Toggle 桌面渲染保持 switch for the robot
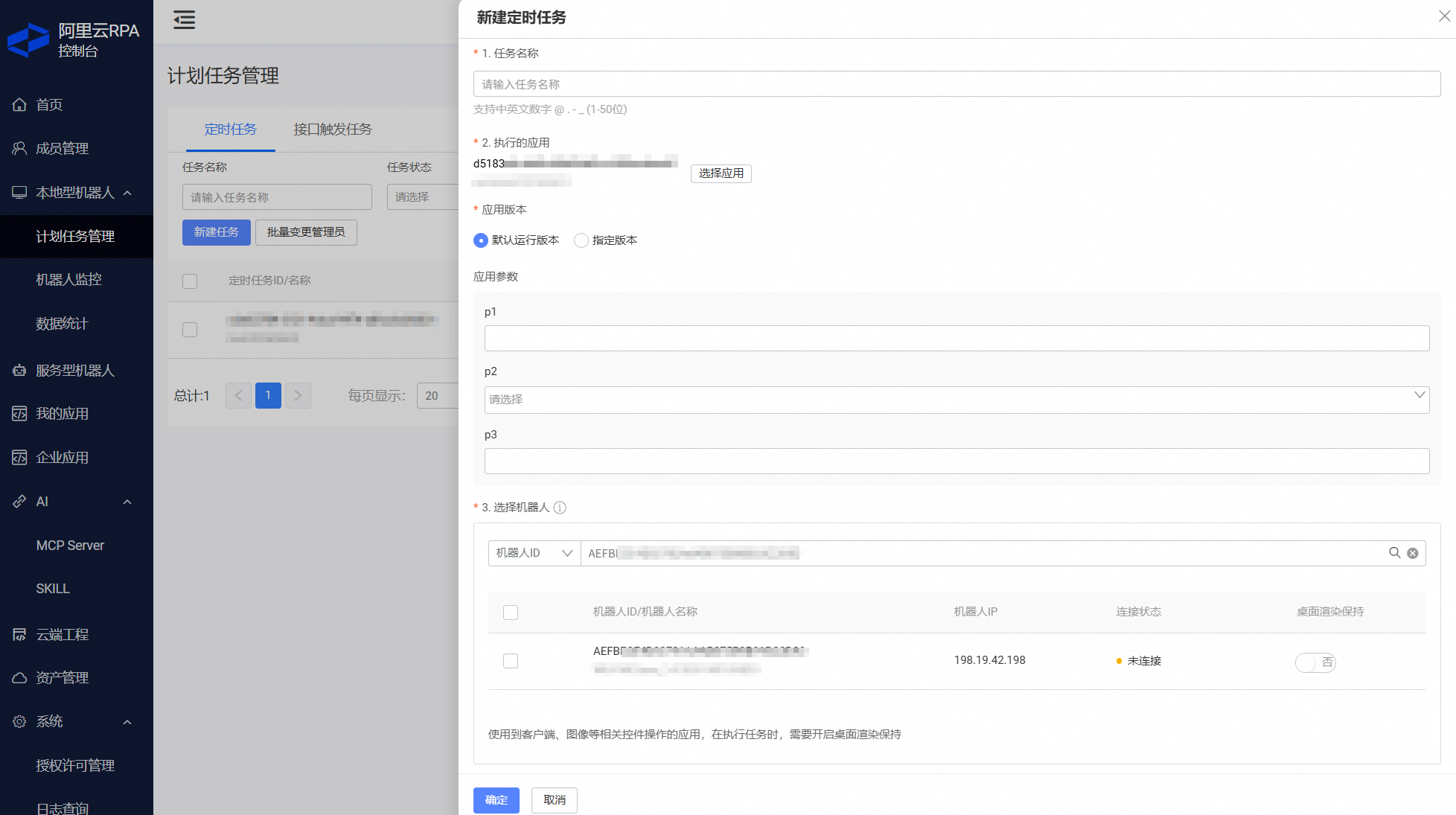This screenshot has width=1456, height=815. [1315, 662]
